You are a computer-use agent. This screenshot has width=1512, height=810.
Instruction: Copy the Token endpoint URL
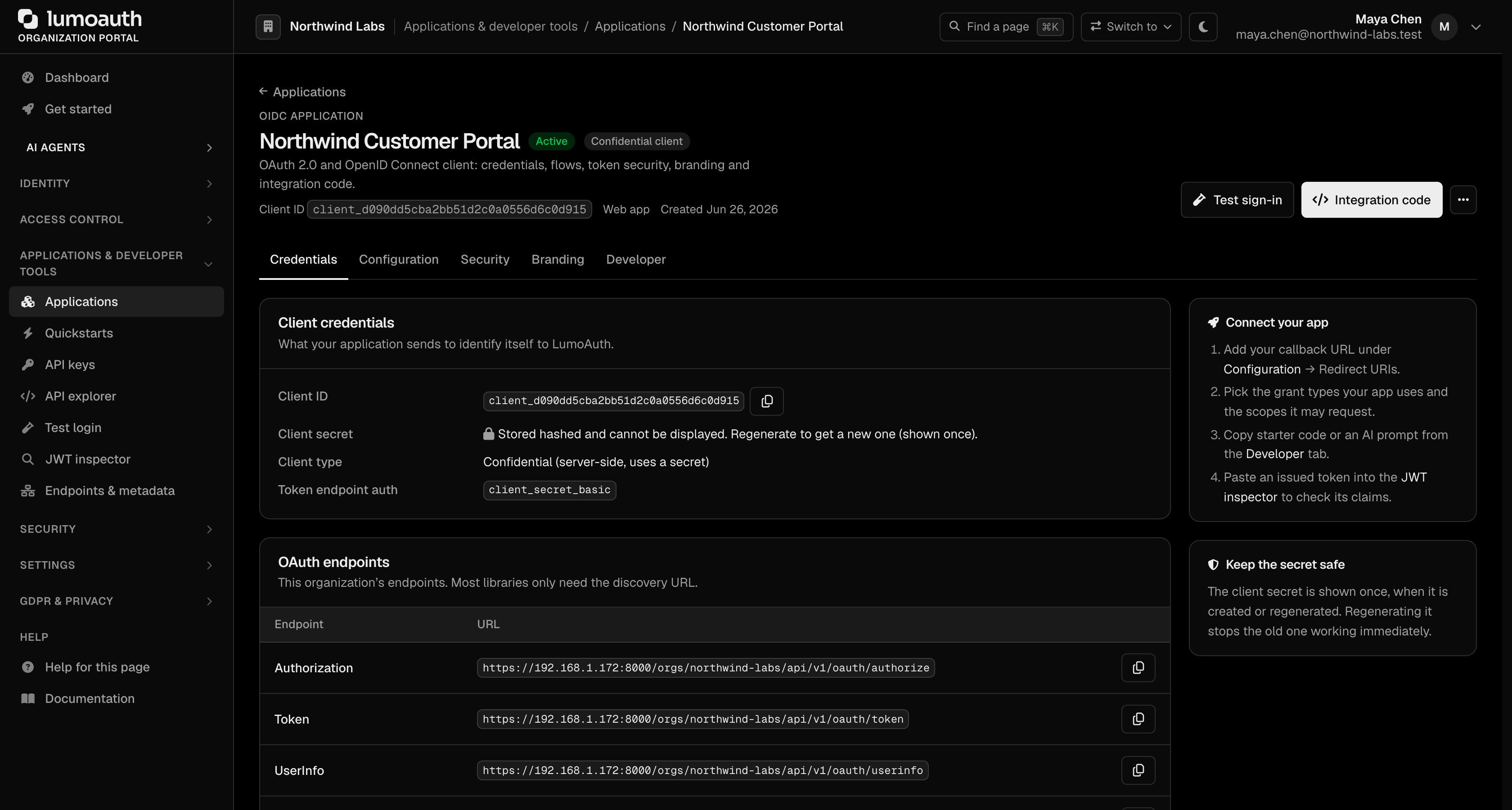tap(1138, 719)
